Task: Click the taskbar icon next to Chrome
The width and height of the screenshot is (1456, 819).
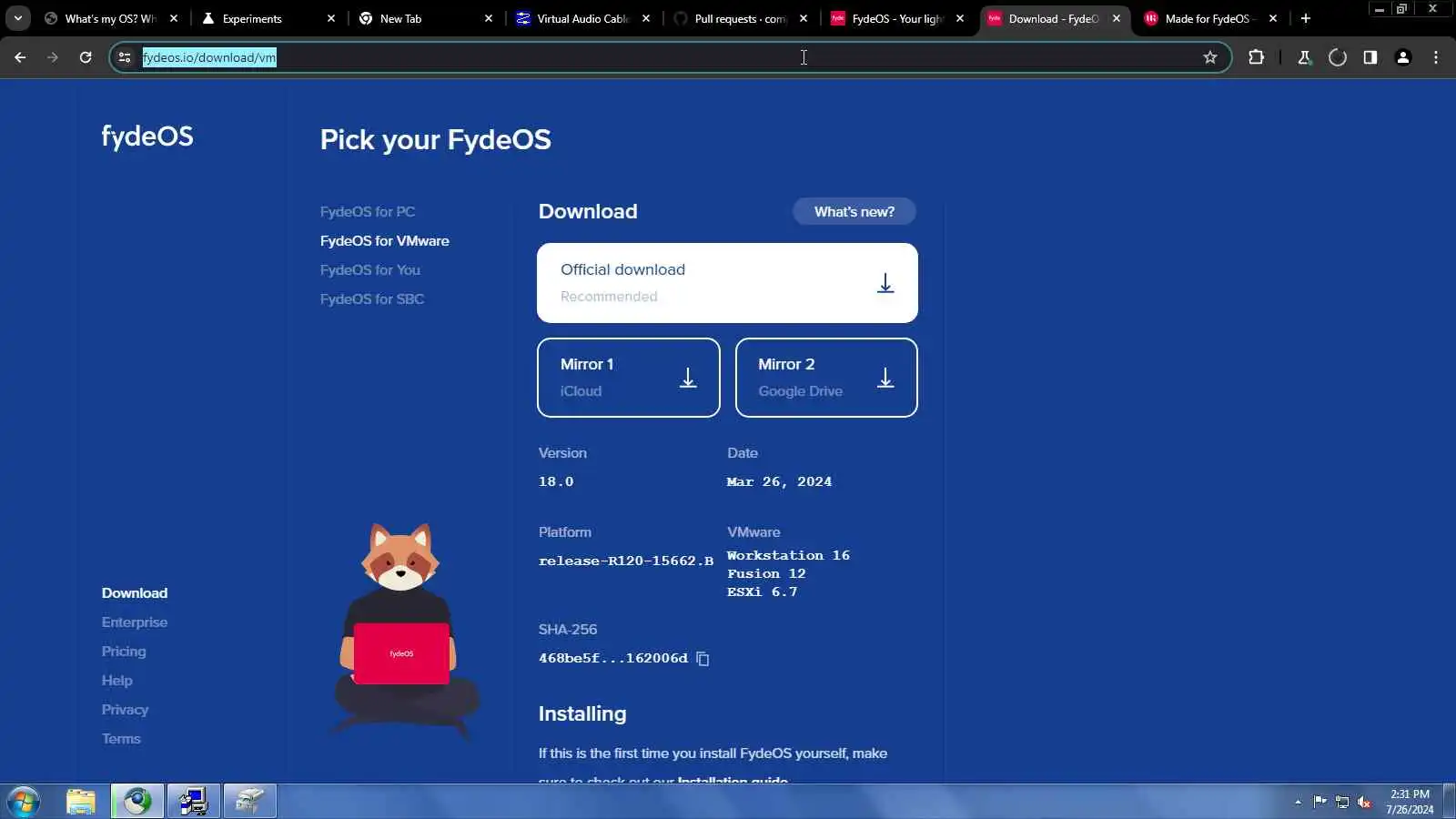Action: (x=193, y=802)
